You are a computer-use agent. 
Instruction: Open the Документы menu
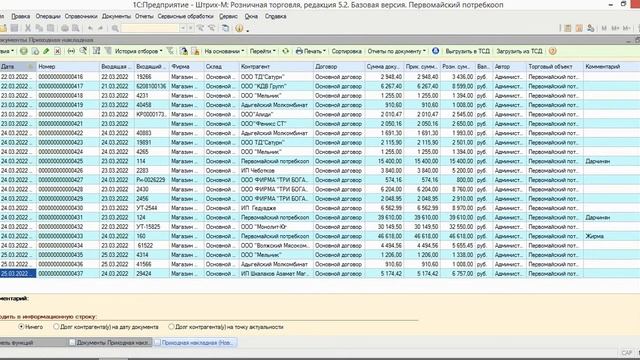click(116, 16)
